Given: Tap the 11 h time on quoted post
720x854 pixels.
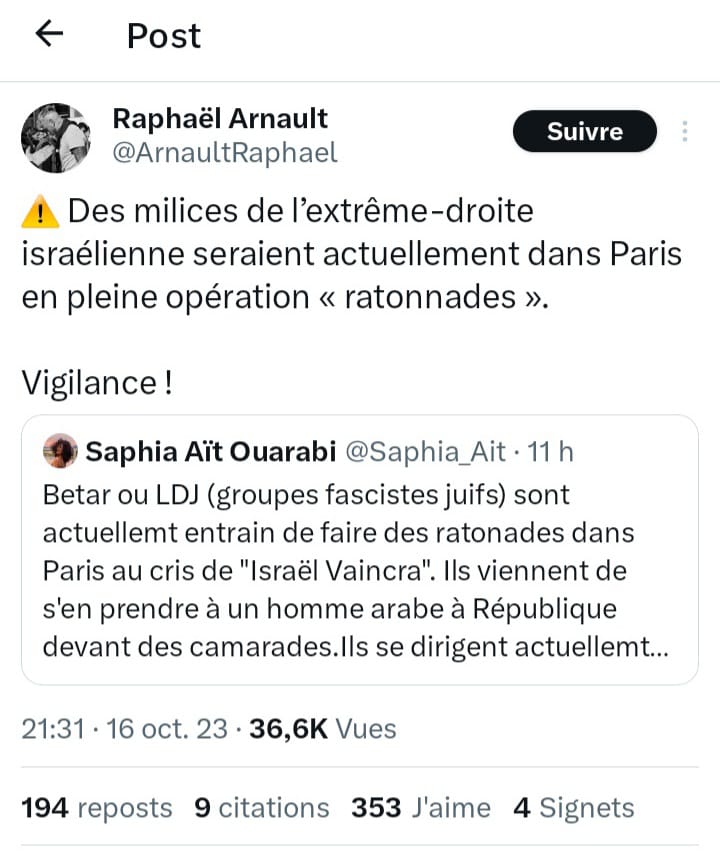Looking at the screenshot, I should pyautogui.click(x=550, y=452).
